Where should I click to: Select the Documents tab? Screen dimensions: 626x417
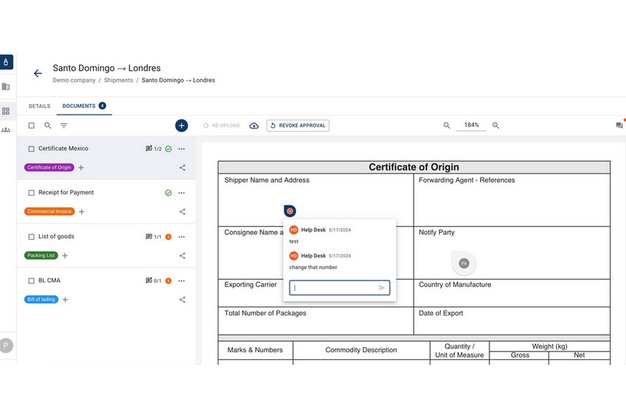[80, 105]
